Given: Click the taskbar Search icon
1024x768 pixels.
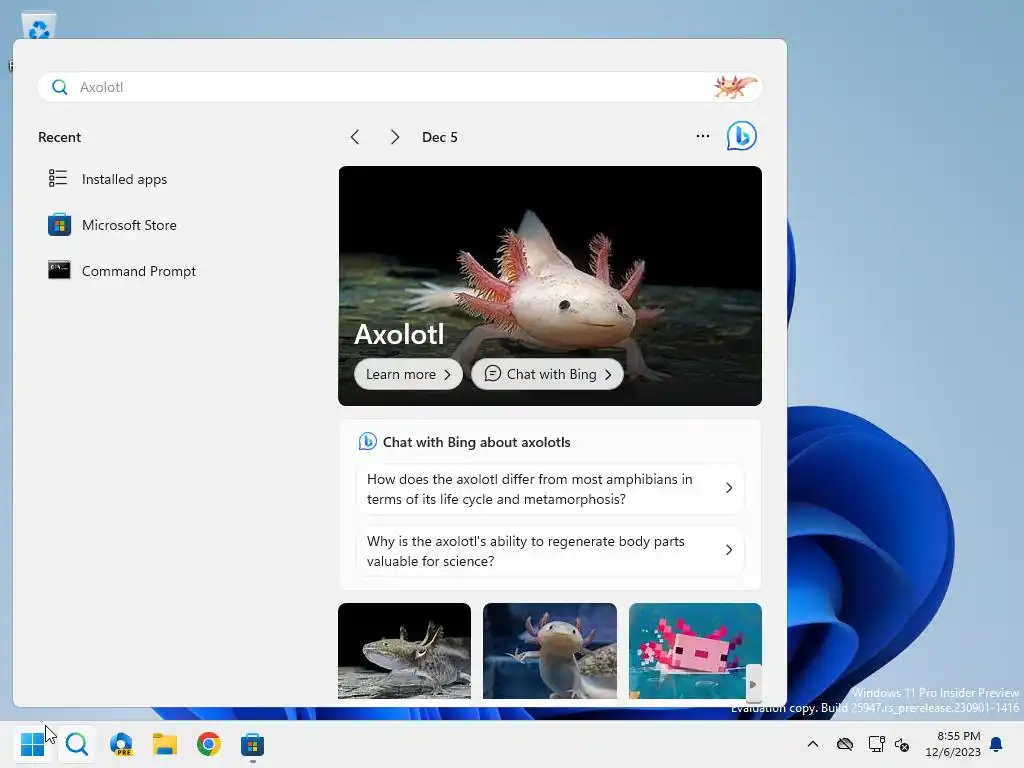Looking at the screenshot, I should click(77, 744).
